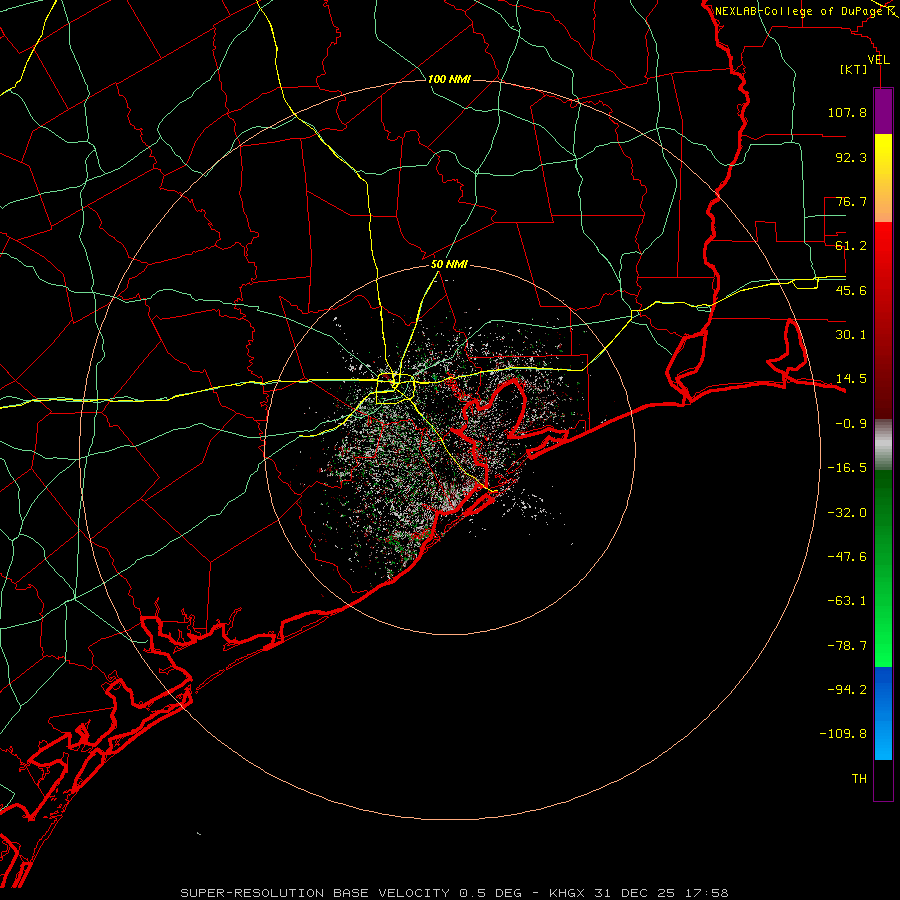Click the [KT] units label

[x=854, y=69]
